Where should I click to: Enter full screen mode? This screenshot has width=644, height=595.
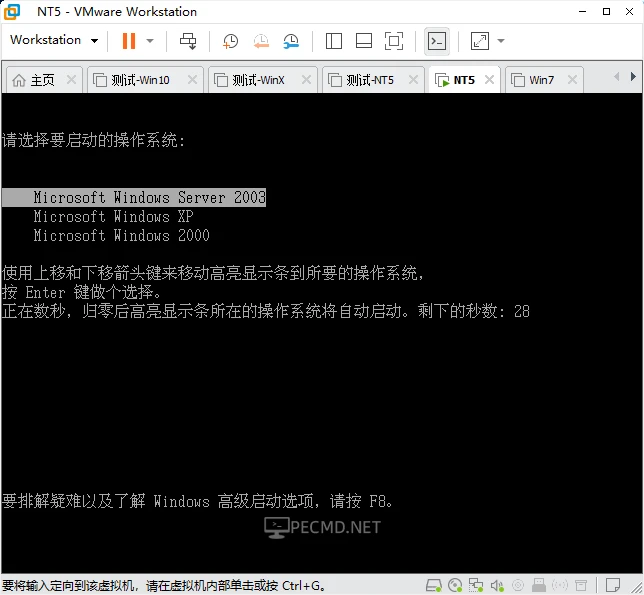393,41
